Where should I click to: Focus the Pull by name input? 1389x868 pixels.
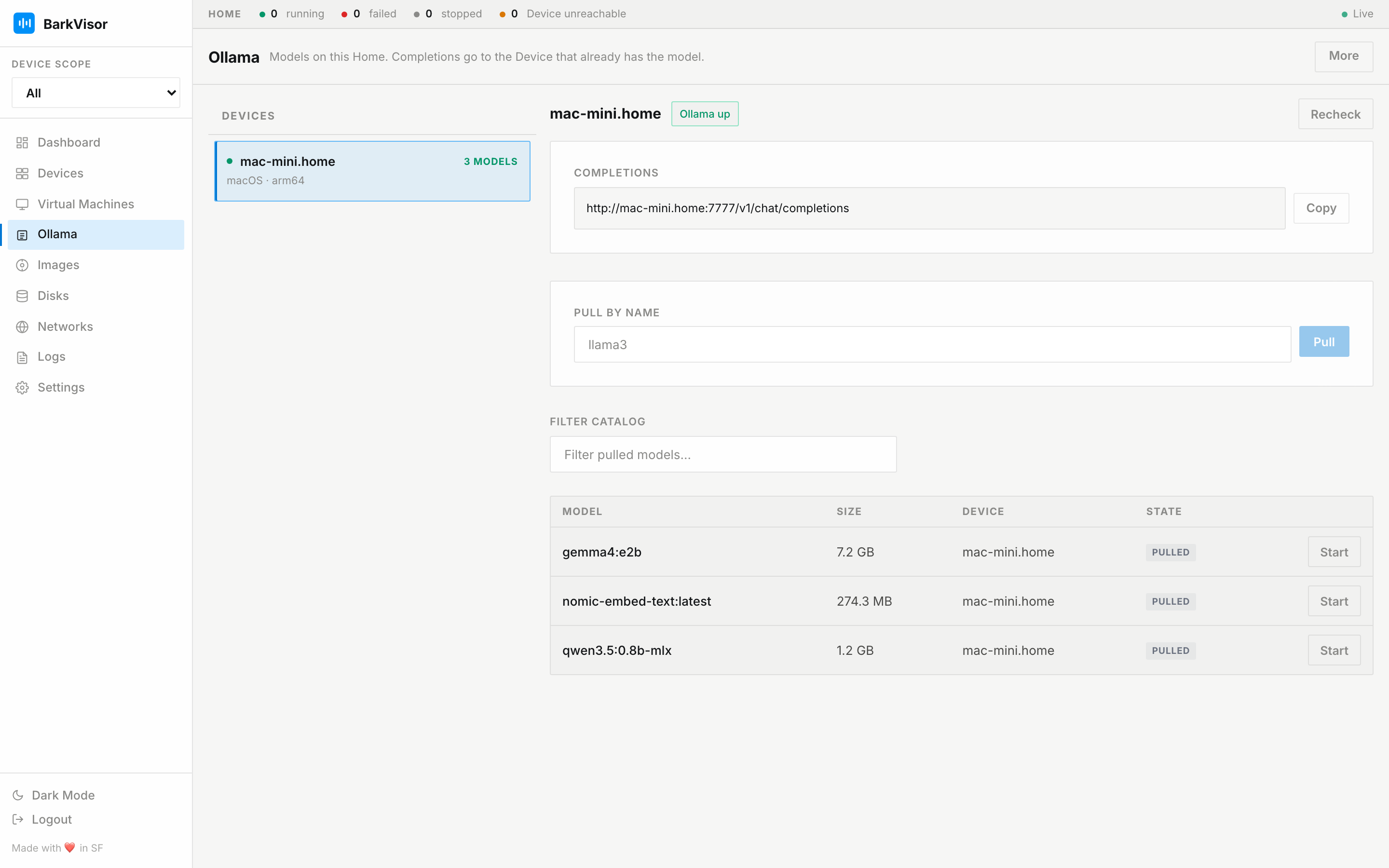(932, 344)
